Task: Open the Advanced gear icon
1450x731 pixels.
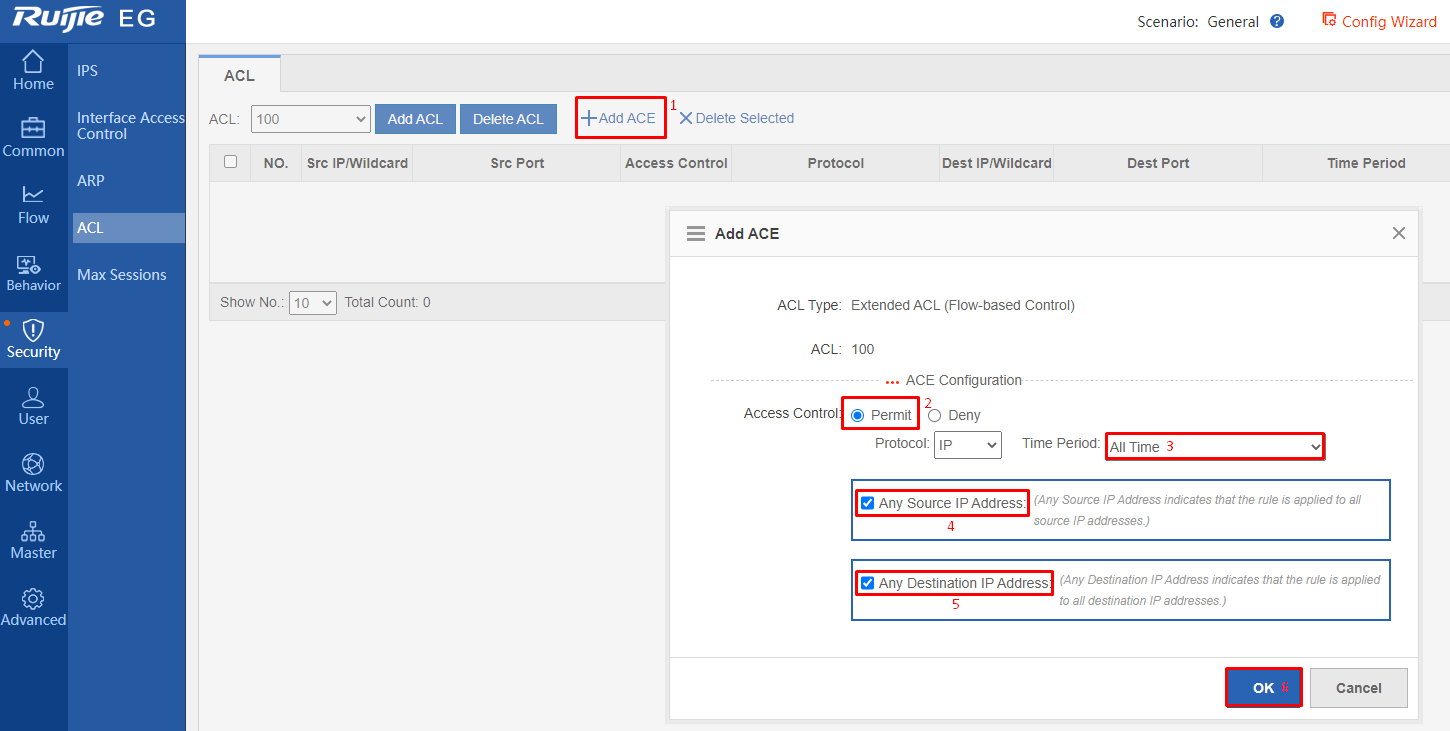Action: pos(33,598)
